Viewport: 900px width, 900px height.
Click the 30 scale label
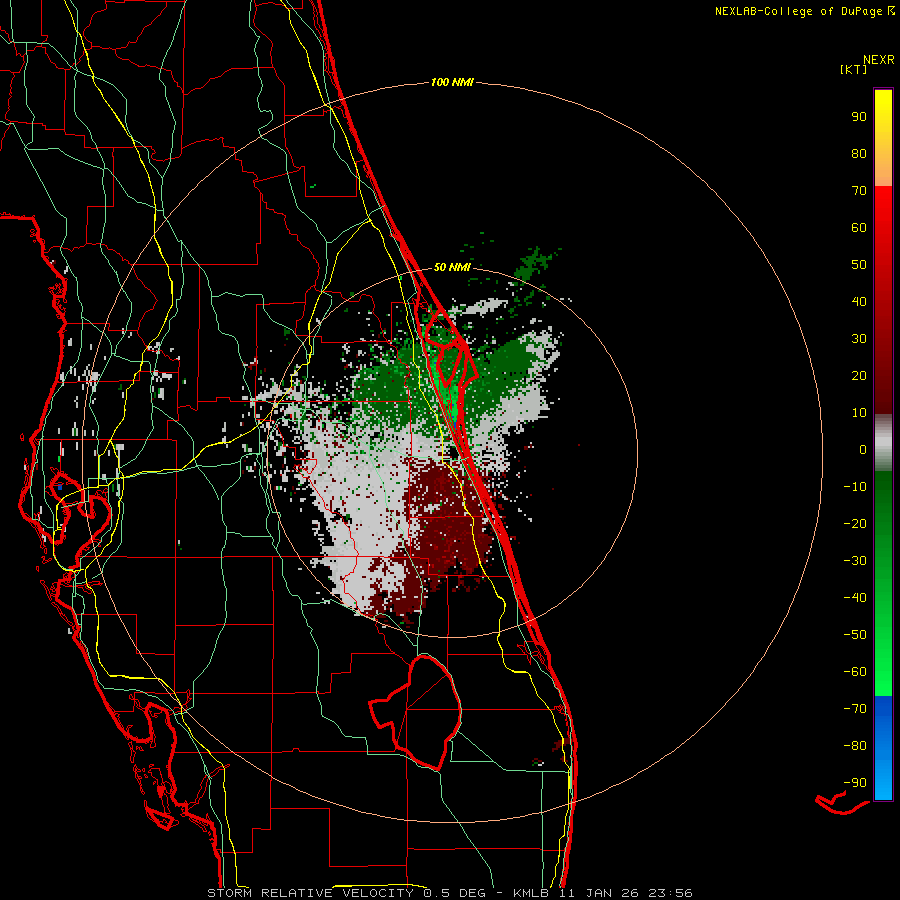coord(859,339)
